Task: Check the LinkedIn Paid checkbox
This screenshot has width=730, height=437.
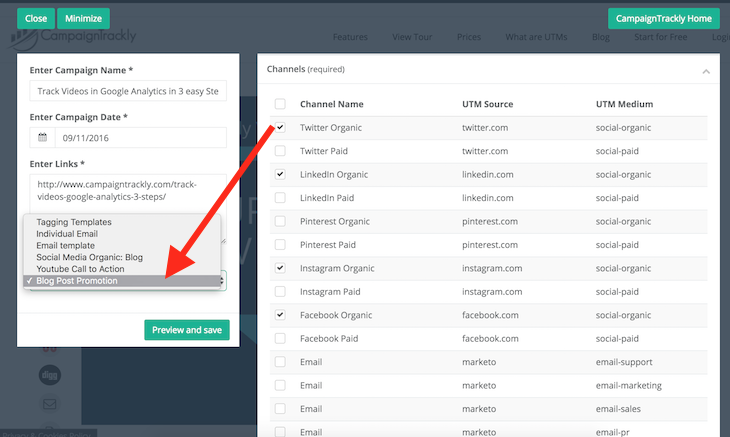Action: [x=280, y=197]
